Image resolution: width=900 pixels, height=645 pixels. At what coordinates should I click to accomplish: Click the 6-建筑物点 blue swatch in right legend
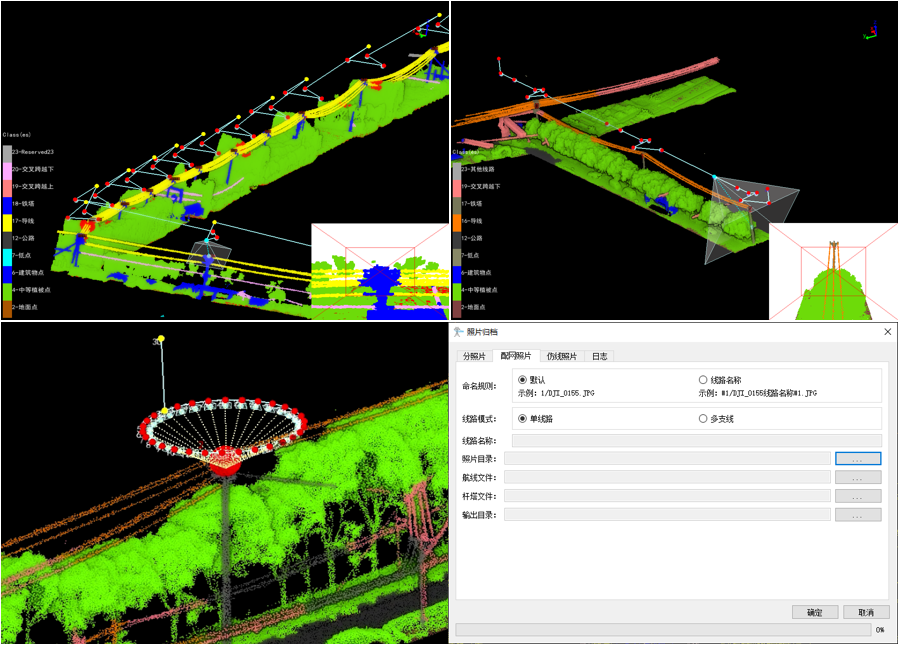point(457,274)
